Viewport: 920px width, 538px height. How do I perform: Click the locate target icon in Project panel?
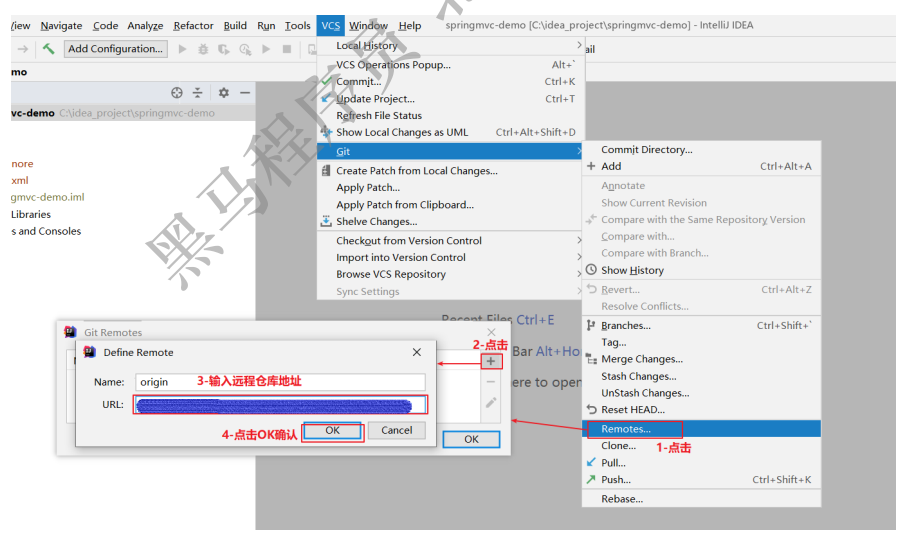coord(177,93)
